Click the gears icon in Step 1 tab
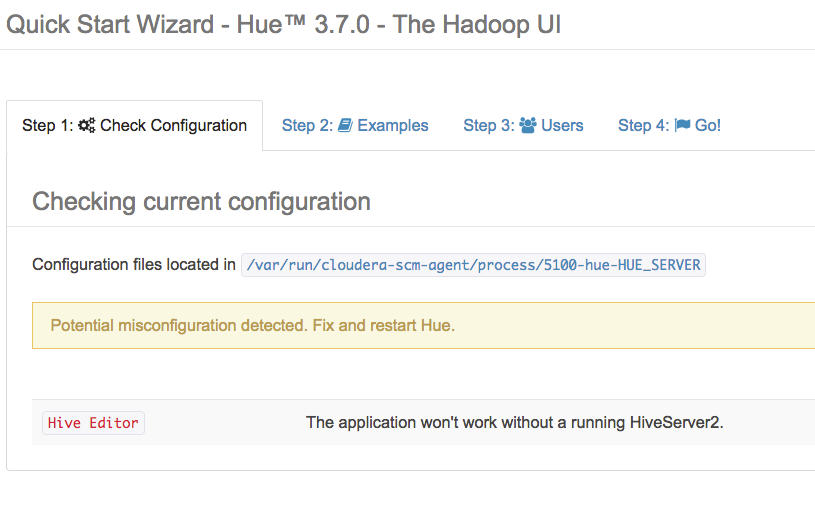This screenshot has width=815, height=510. [88, 126]
